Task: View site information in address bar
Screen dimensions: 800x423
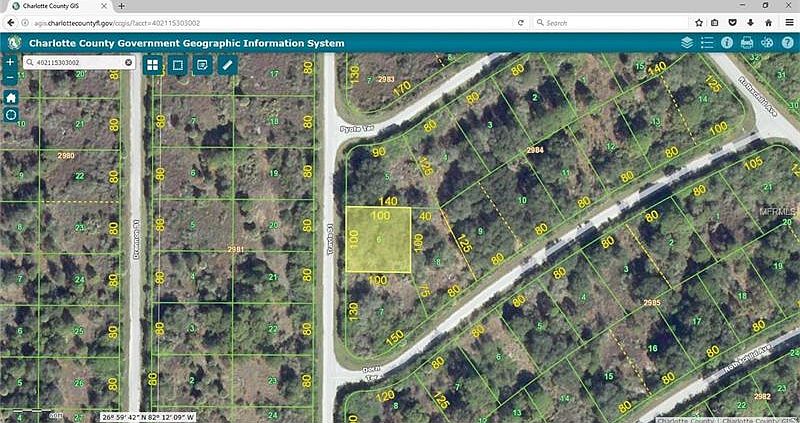Action: click(x=26, y=23)
